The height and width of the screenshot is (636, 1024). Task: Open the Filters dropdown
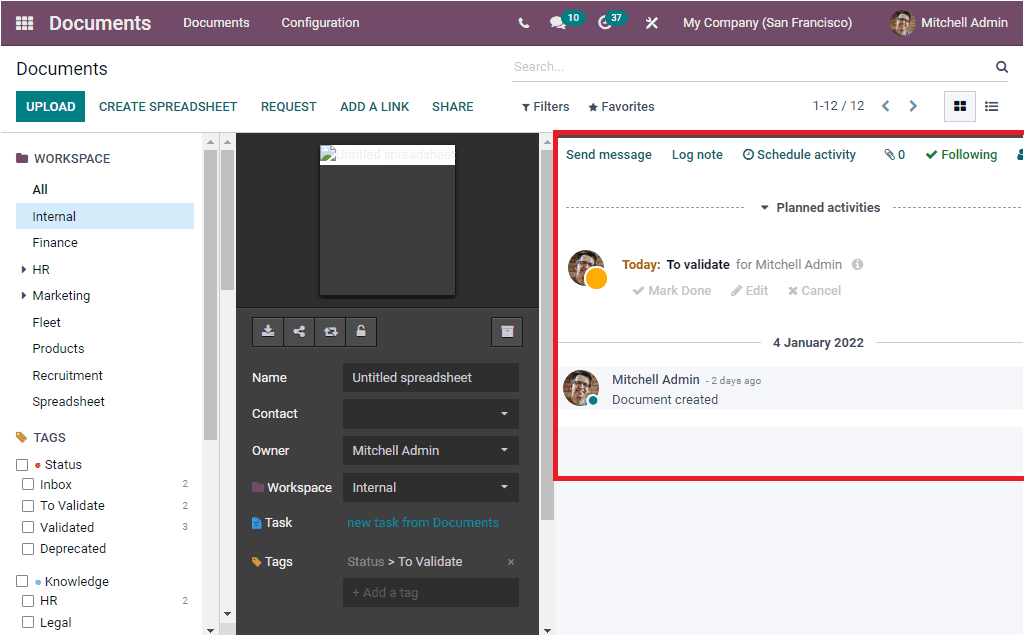pos(545,106)
